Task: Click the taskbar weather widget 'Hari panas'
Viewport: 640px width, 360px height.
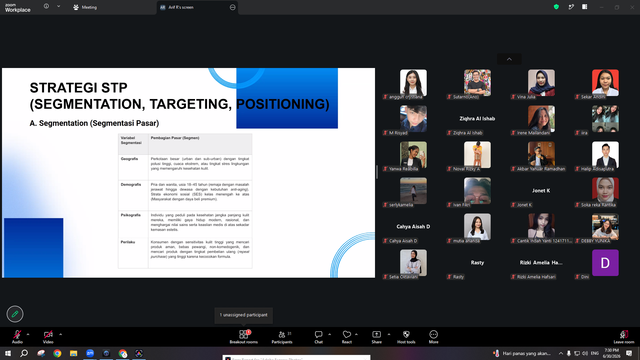Action: click(522, 353)
